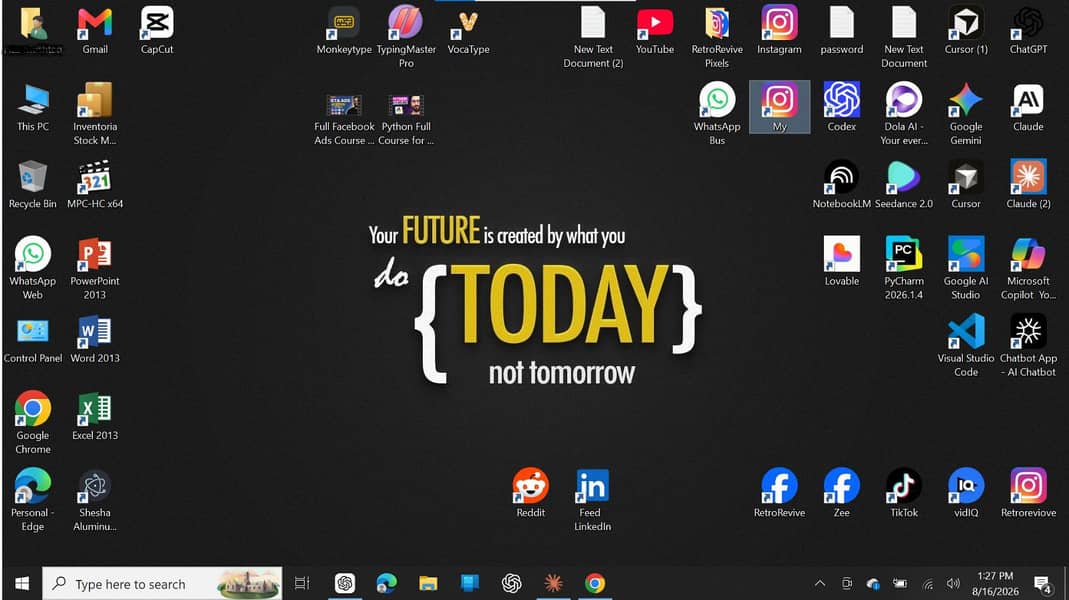The width and height of the screenshot is (1069, 600).
Task: Open Task View from the taskbar
Action: pos(302,584)
